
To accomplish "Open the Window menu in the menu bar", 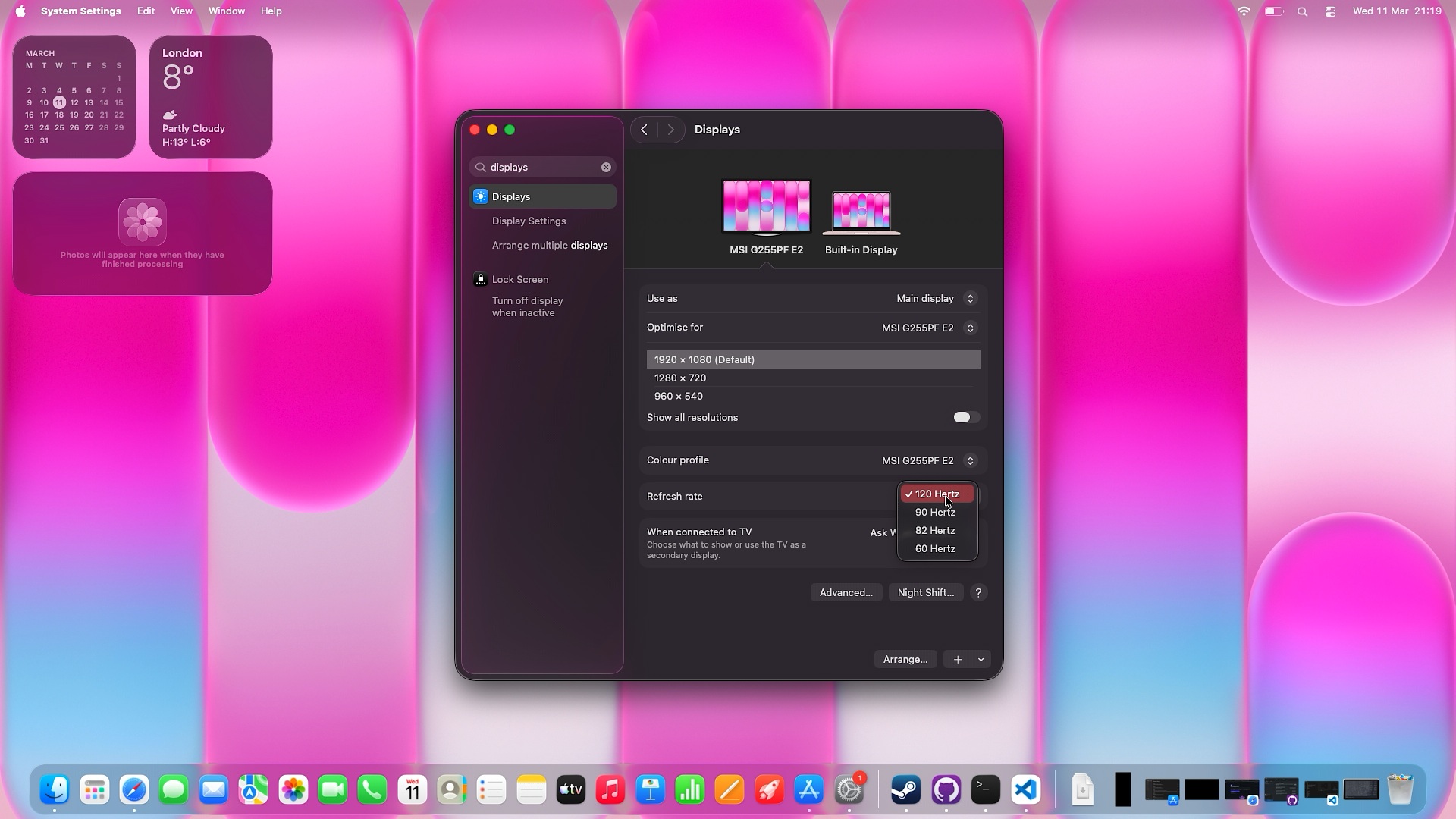I will pyautogui.click(x=226, y=11).
